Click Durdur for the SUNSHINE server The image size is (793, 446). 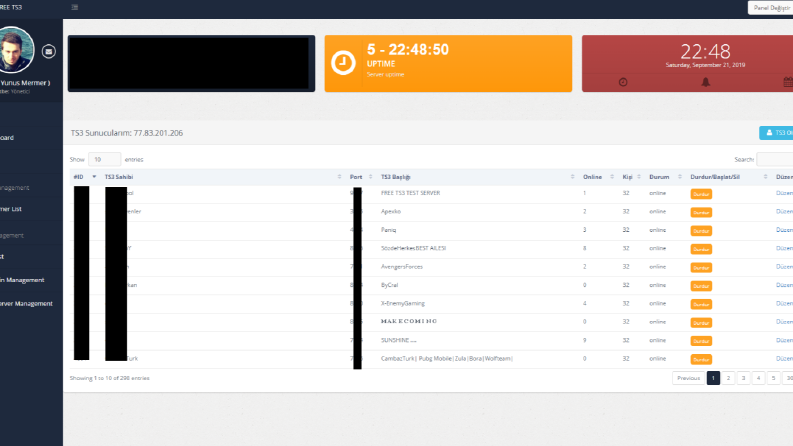point(701,341)
